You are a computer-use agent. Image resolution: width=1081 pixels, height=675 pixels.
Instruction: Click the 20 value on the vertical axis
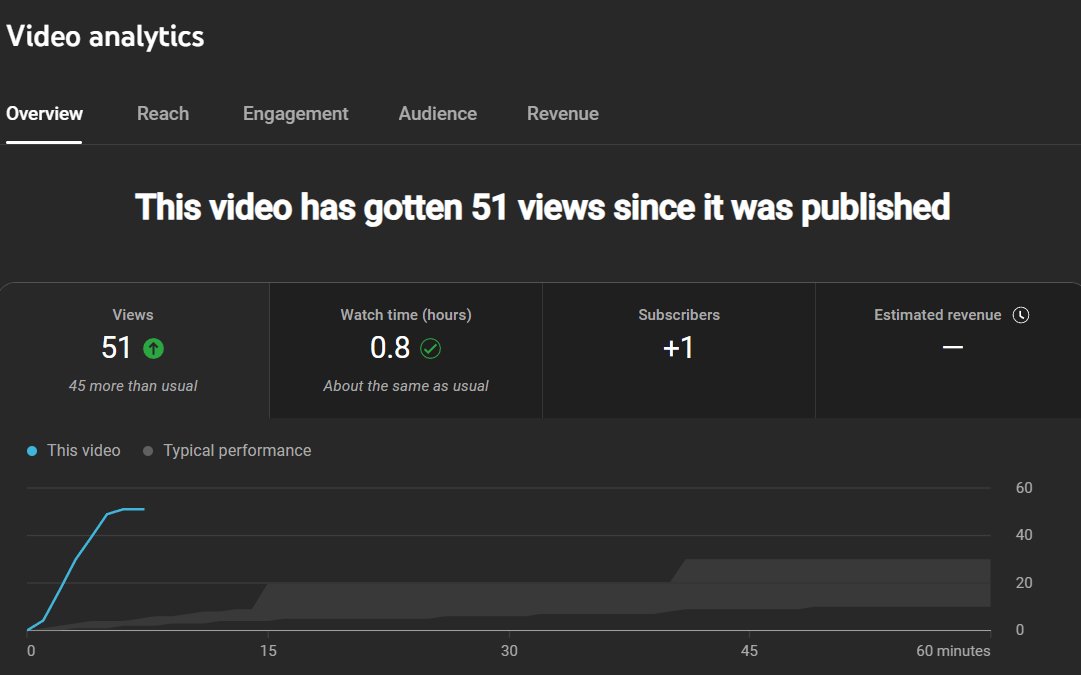point(1024,583)
